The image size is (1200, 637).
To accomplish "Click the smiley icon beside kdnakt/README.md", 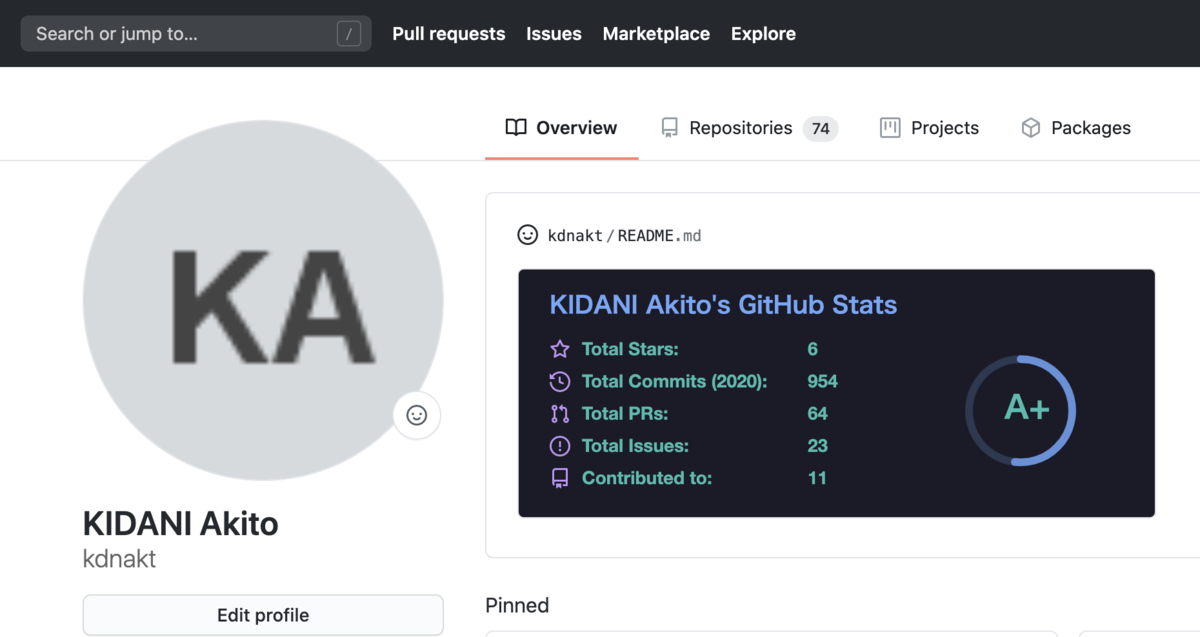I will click(527, 235).
